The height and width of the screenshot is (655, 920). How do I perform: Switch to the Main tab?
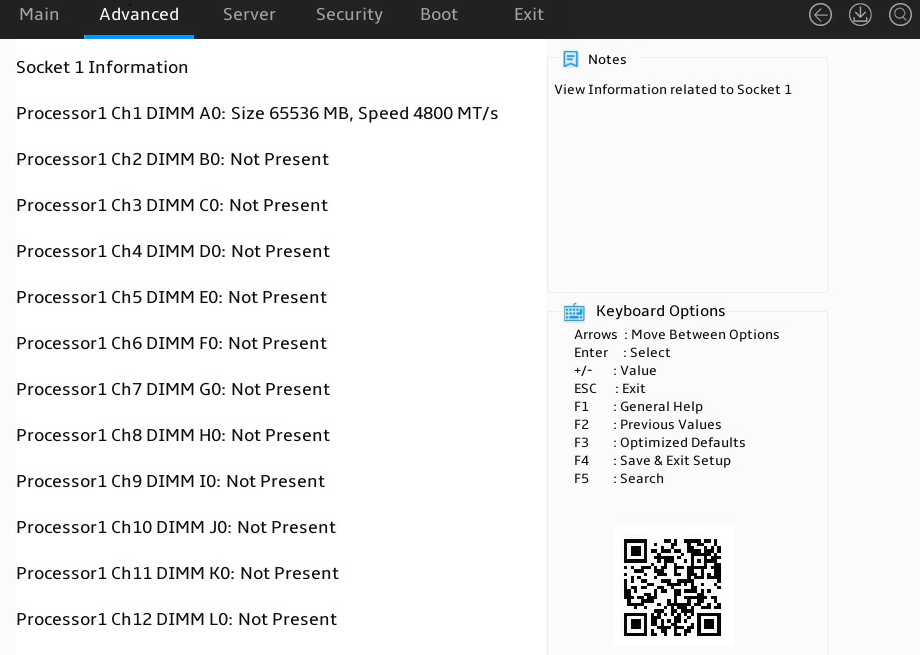pyautogui.click(x=39, y=15)
